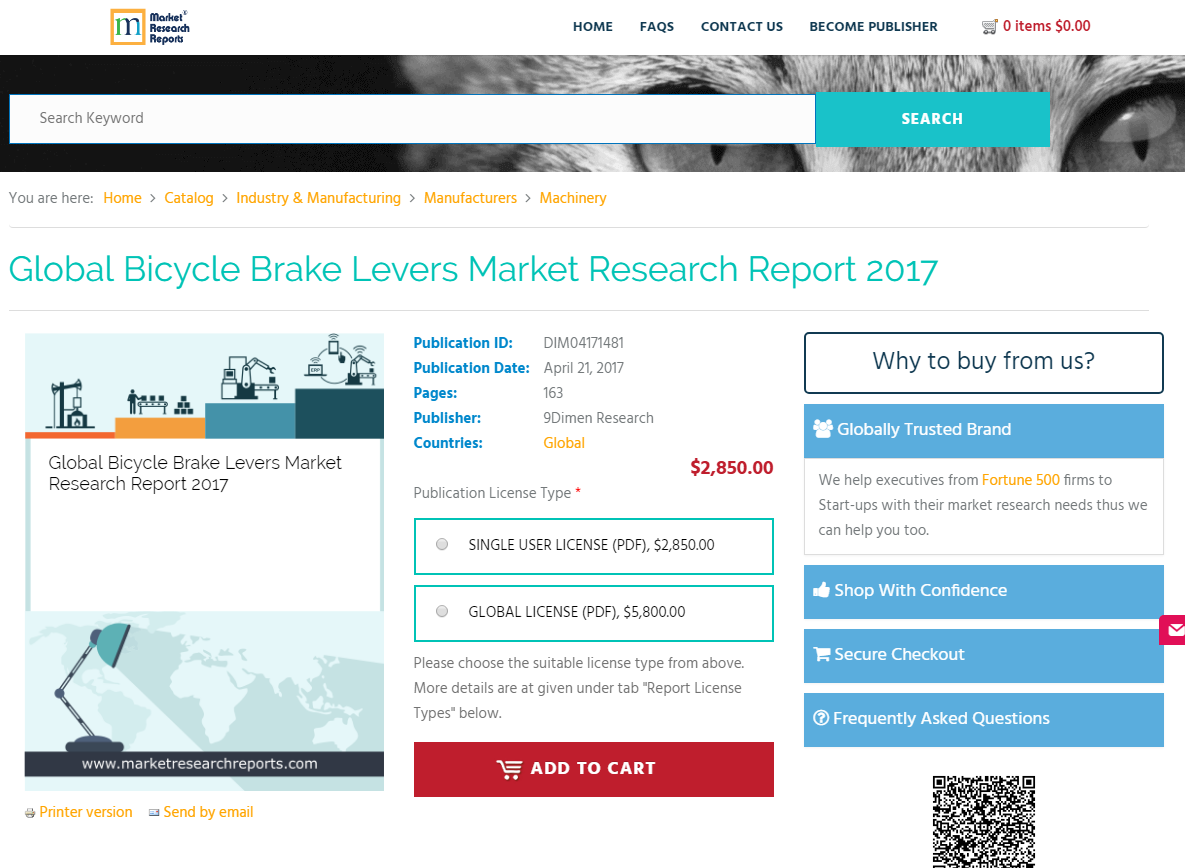Open the shopping cart icon in header
This screenshot has width=1185, height=868.
pos(990,26)
